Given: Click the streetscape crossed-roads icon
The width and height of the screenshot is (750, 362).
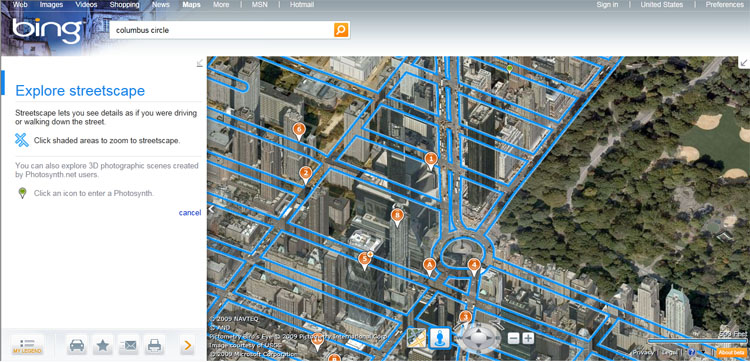Looking at the screenshot, I should (22, 140).
